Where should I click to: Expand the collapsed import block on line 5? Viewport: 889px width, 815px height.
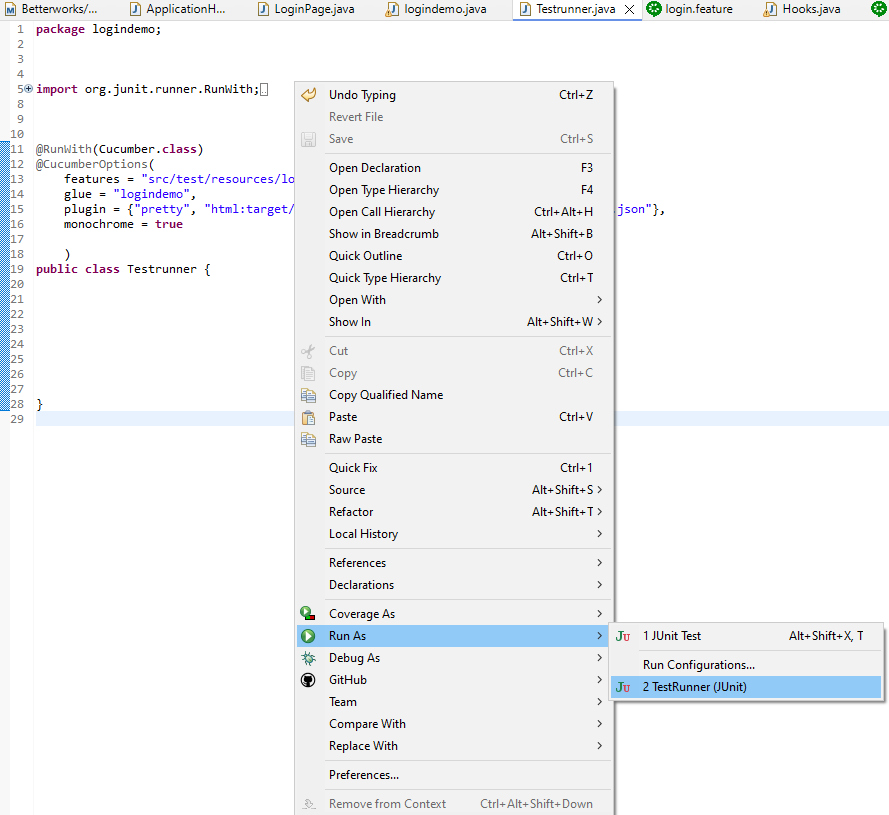click(28, 88)
